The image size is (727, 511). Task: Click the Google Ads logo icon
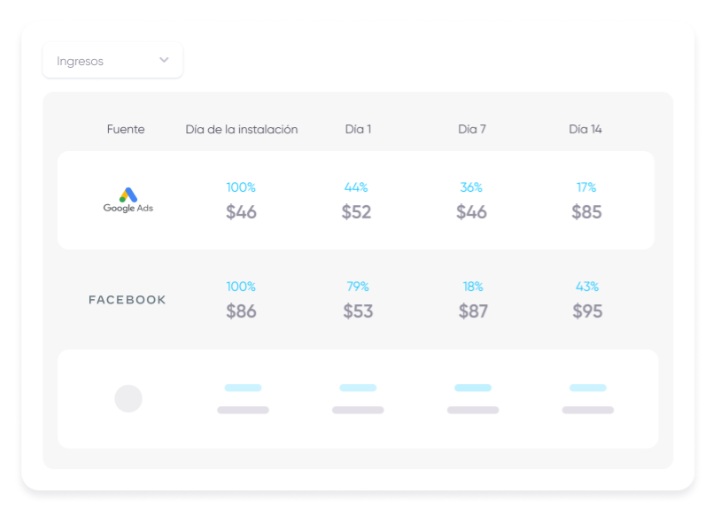click(x=128, y=196)
